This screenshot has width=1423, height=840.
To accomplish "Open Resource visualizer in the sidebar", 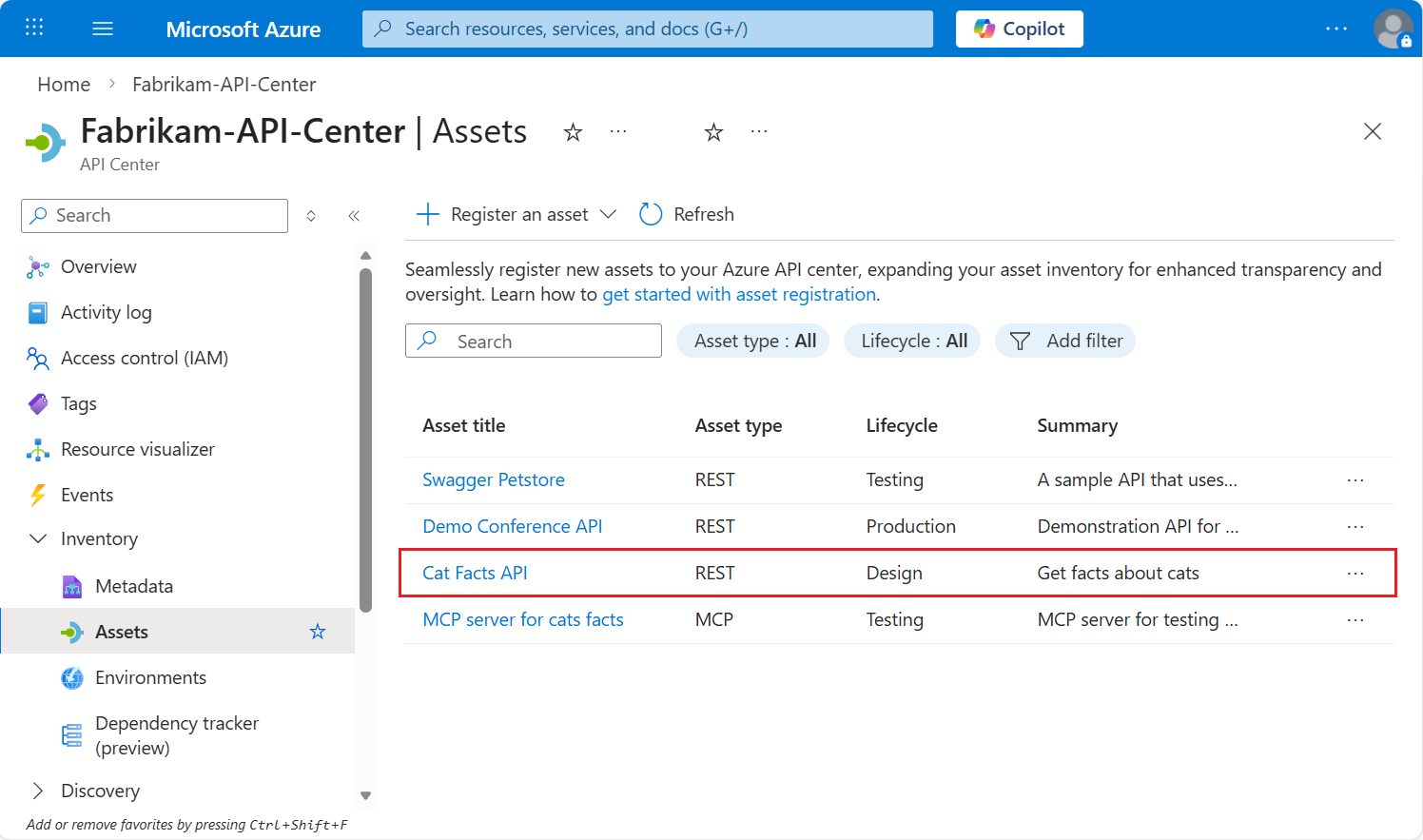I will tap(139, 449).
